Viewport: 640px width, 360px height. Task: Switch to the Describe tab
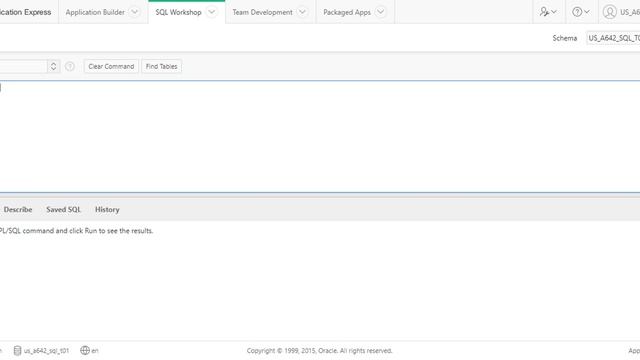click(x=18, y=209)
